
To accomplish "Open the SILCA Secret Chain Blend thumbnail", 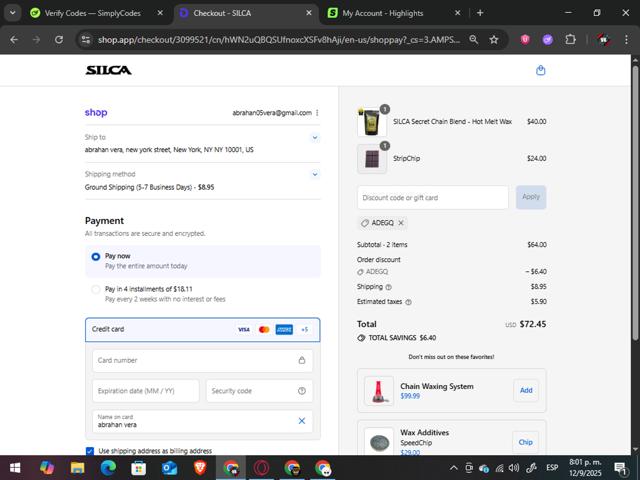I will 372,122.
